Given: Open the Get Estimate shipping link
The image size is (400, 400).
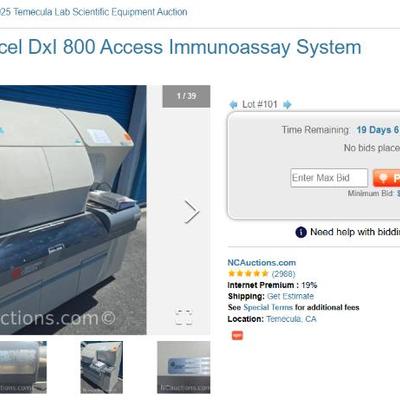Looking at the screenshot, I should pyautogui.click(x=290, y=296).
